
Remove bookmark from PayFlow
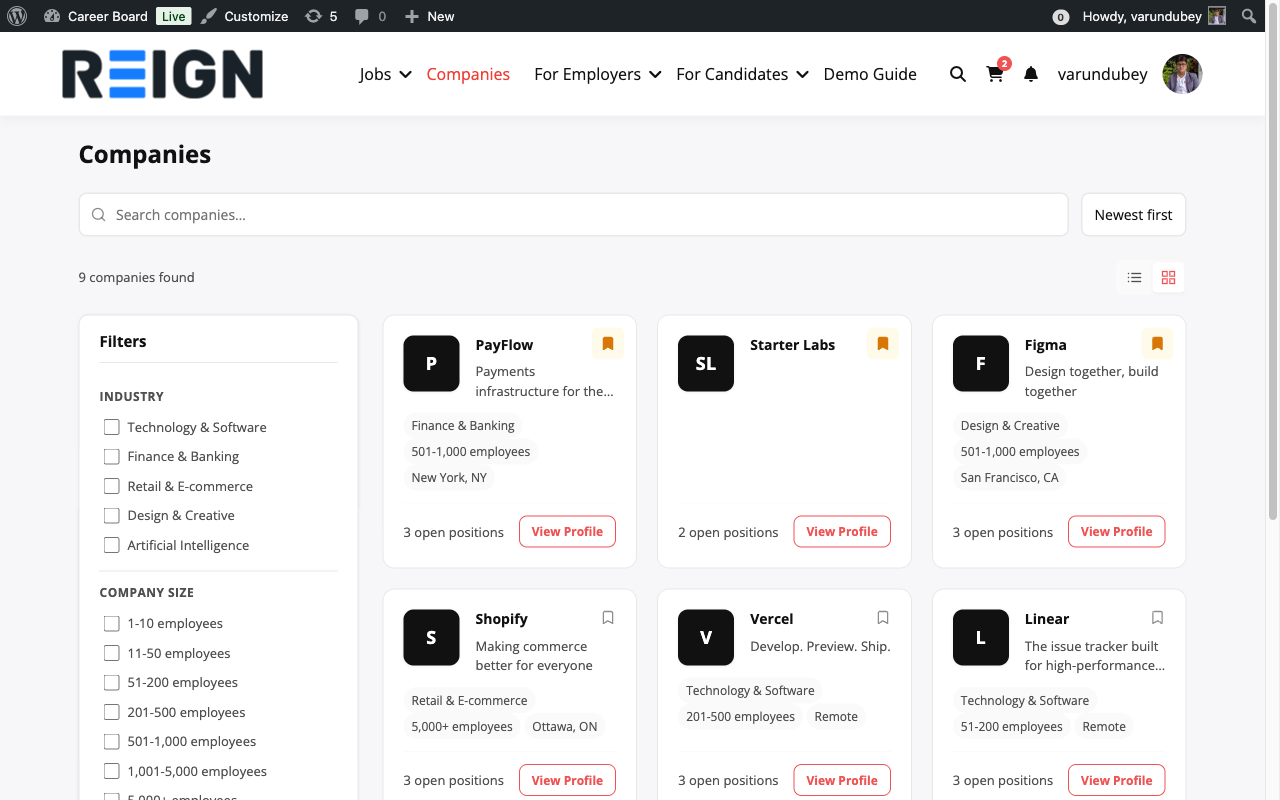tap(608, 344)
